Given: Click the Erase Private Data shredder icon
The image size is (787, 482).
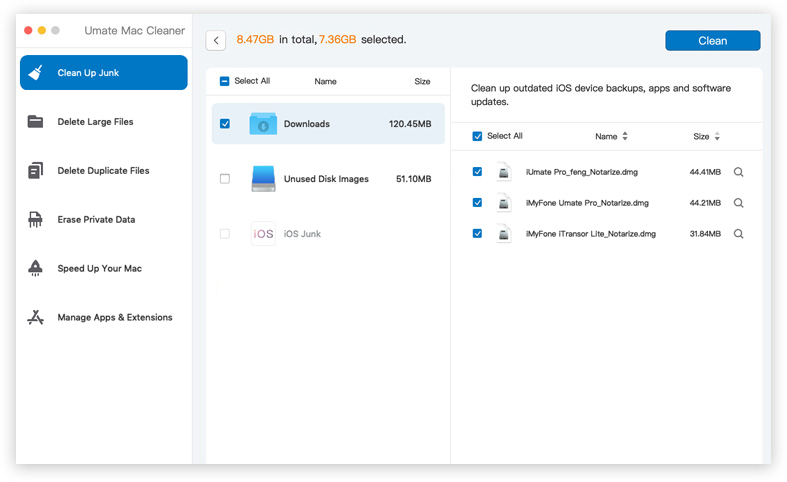Looking at the screenshot, I should click(x=35, y=219).
